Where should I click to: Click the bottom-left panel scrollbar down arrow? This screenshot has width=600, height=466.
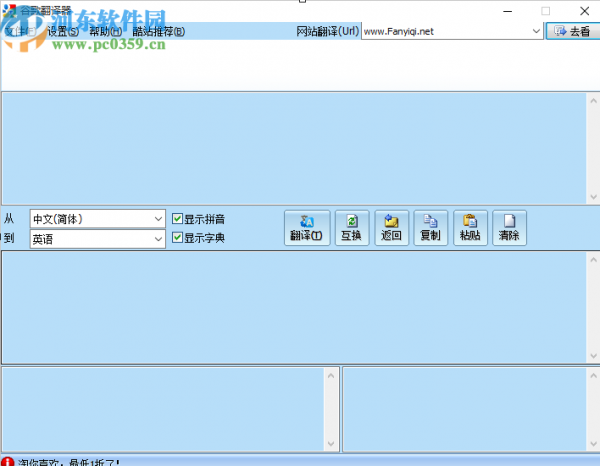(x=331, y=444)
